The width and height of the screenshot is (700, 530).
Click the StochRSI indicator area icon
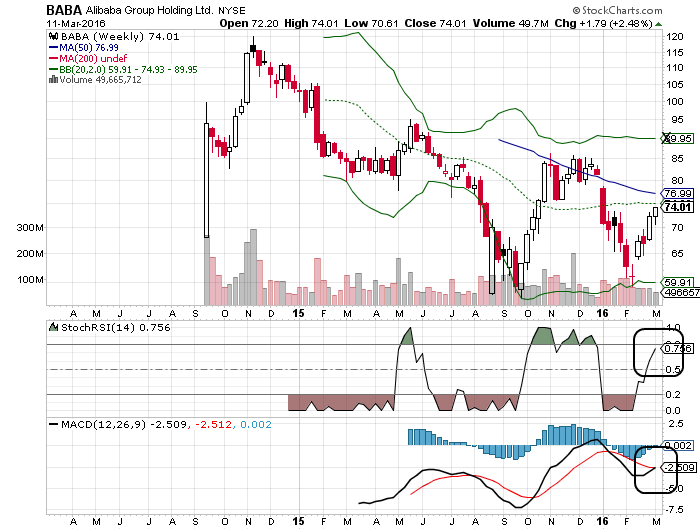[54, 327]
